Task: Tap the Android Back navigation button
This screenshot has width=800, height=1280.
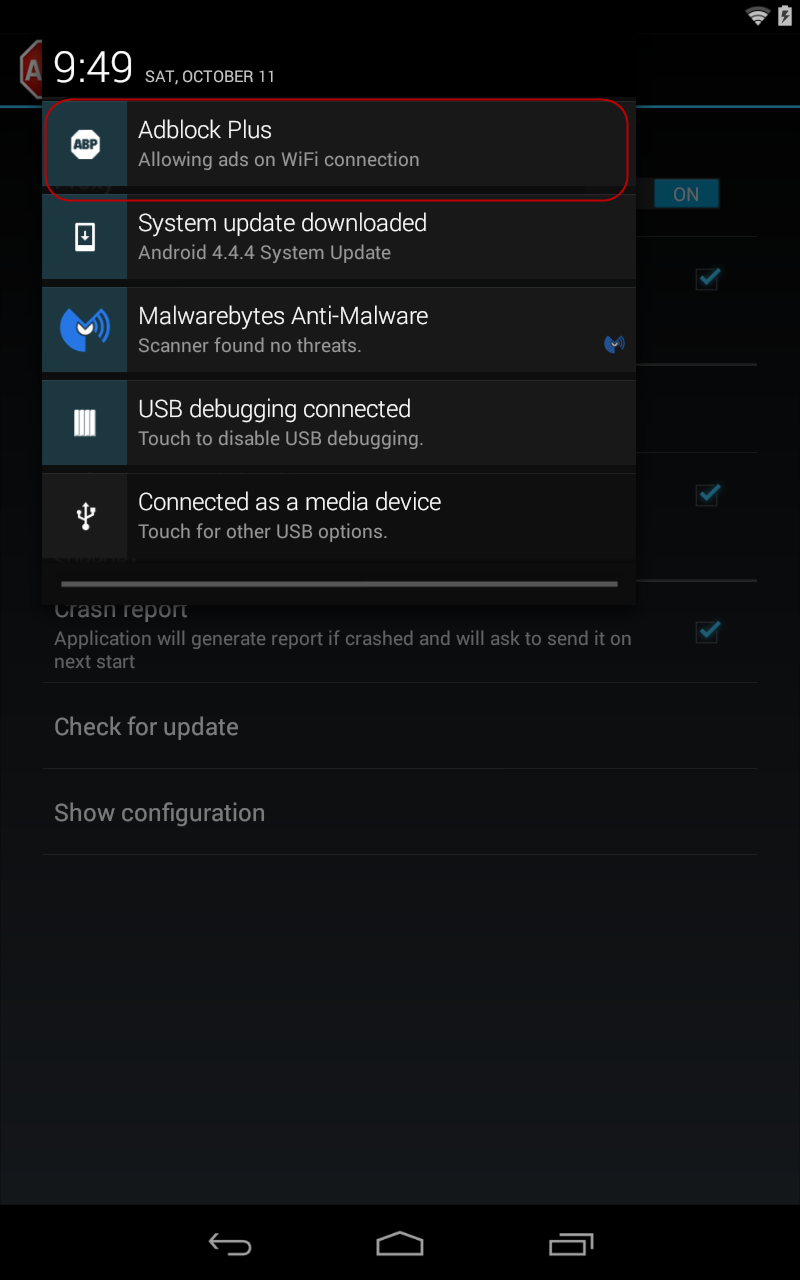Action: click(230, 1243)
